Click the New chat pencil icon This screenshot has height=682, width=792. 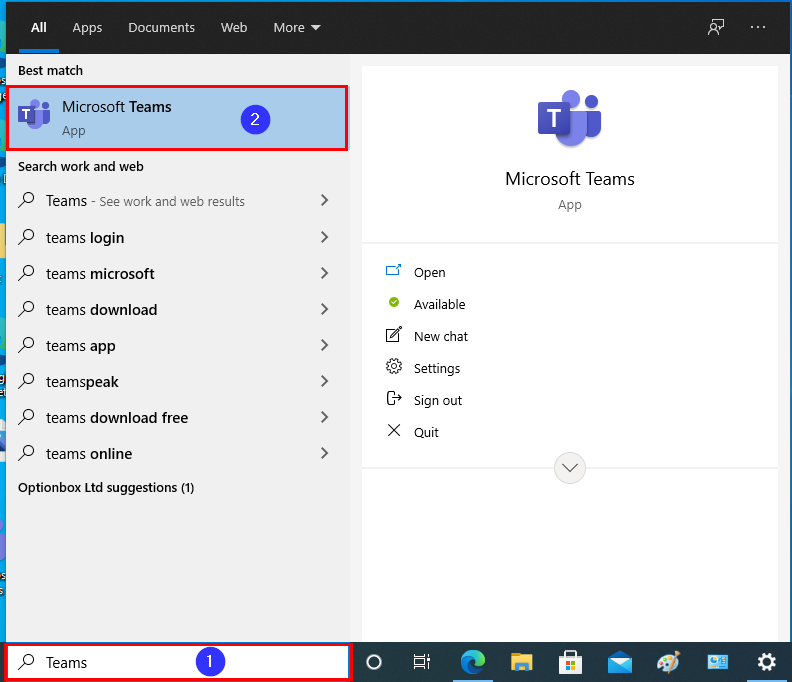[x=393, y=334]
